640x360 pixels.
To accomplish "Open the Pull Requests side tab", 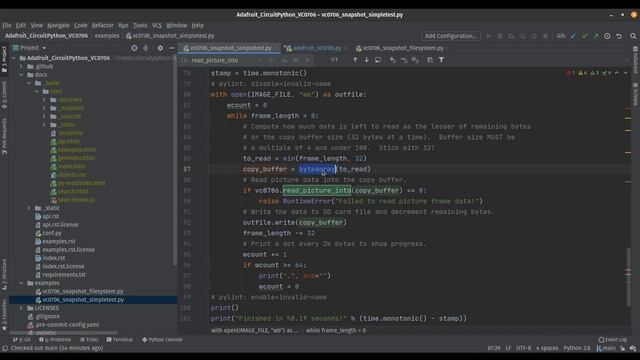I will click(4, 136).
